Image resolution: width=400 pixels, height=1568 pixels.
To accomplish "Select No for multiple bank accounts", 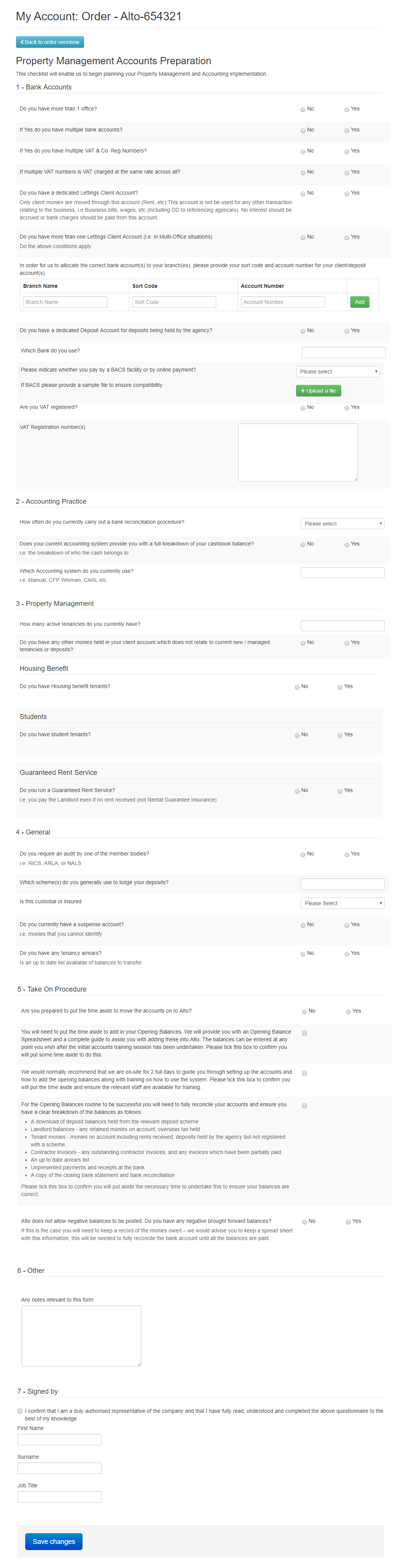I will point(303,130).
